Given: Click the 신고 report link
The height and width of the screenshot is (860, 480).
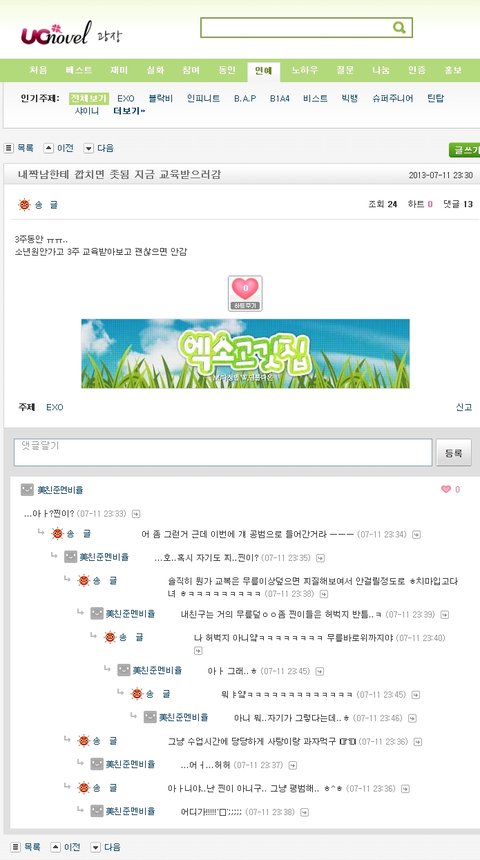Looking at the screenshot, I should (x=464, y=407).
